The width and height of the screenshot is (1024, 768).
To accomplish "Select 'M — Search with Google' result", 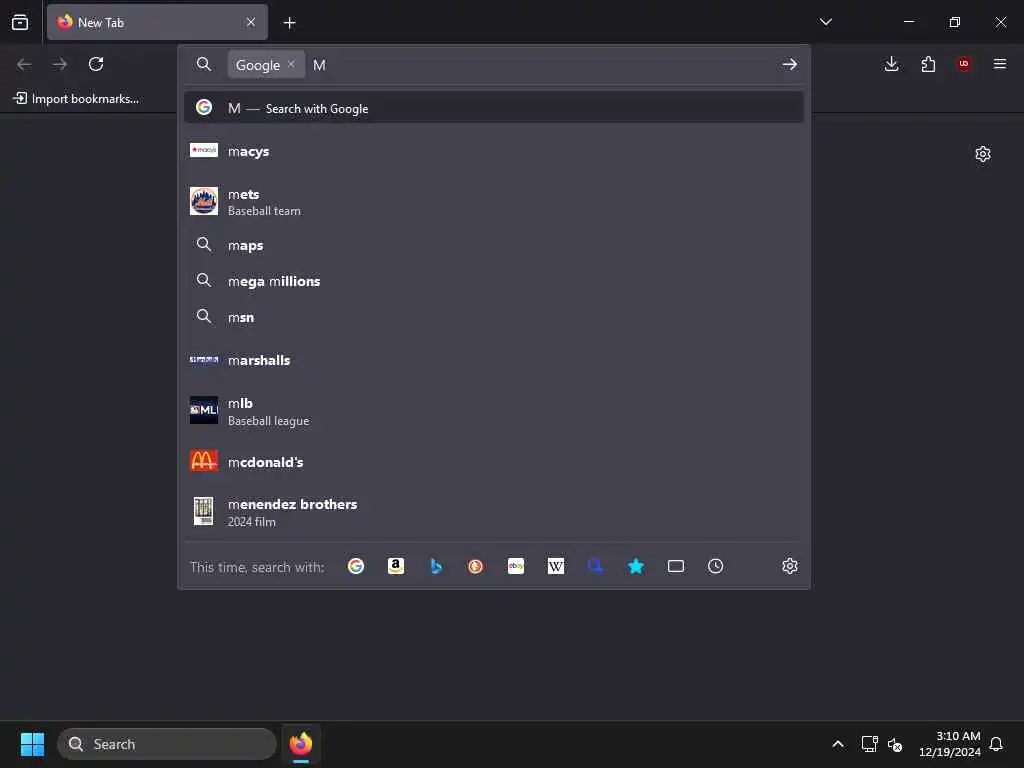I will (494, 108).
